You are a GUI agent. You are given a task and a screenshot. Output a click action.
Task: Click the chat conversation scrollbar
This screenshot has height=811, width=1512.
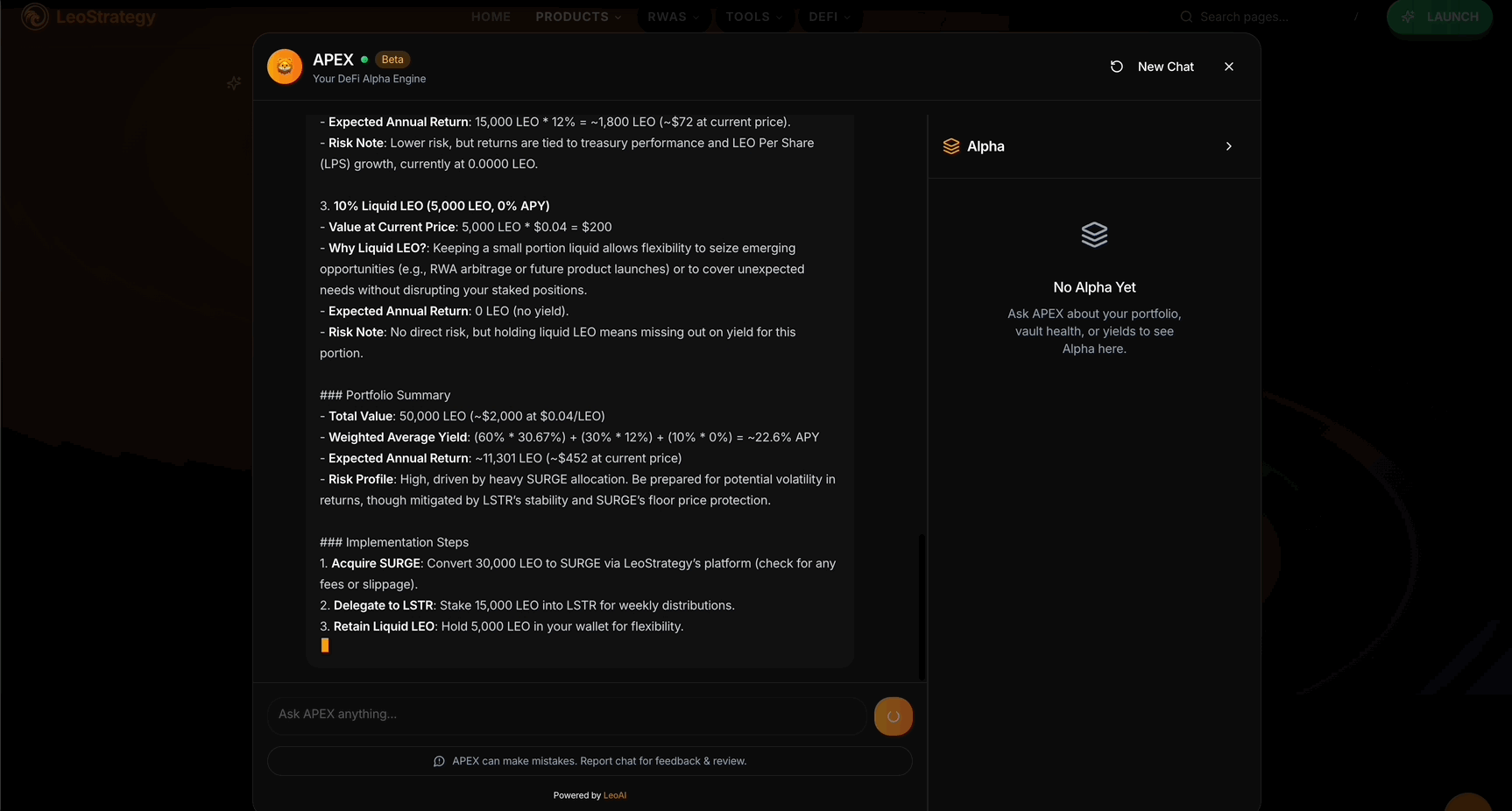click(922, 604)
